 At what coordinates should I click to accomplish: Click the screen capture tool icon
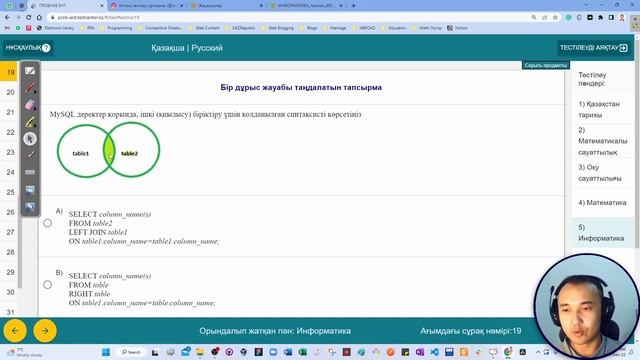click(x=30, y=189)
